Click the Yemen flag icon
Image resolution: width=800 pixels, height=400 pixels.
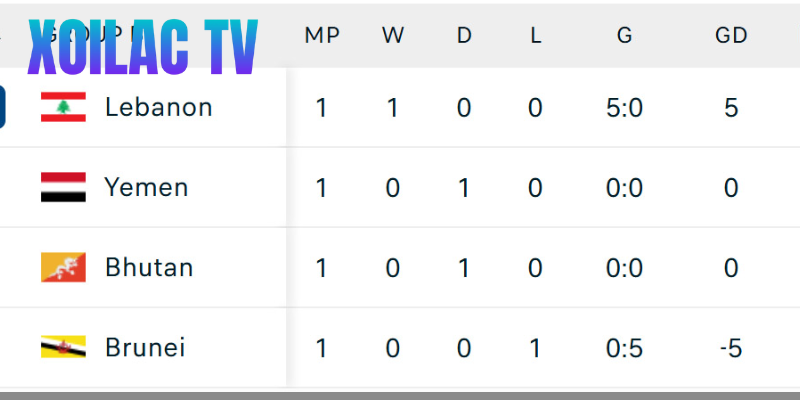[x=63, y=187]
